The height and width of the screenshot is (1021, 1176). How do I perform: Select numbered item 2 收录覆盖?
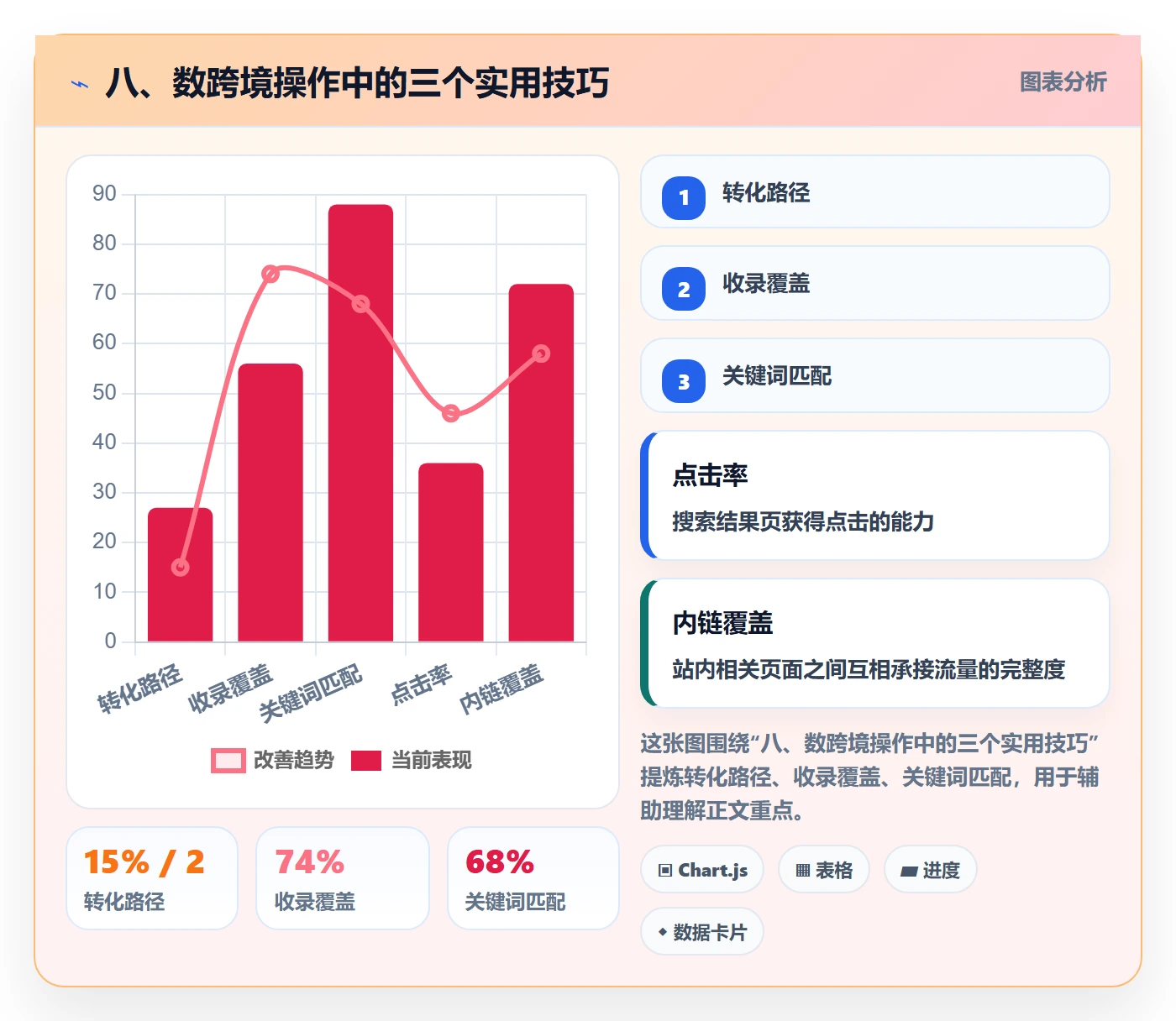tap(874, 283)
